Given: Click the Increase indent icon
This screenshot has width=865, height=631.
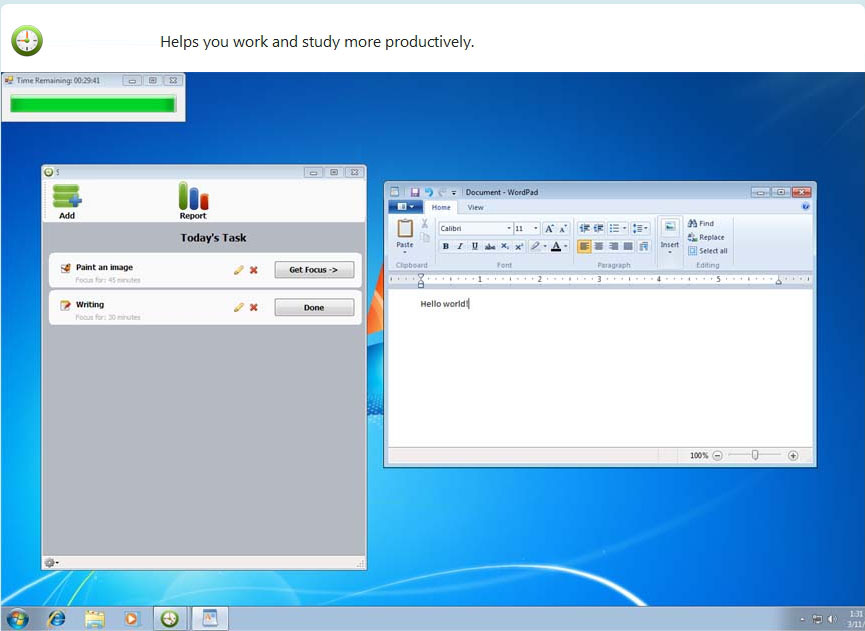Looking at the screenshot, I should click(x=599, y=228).
